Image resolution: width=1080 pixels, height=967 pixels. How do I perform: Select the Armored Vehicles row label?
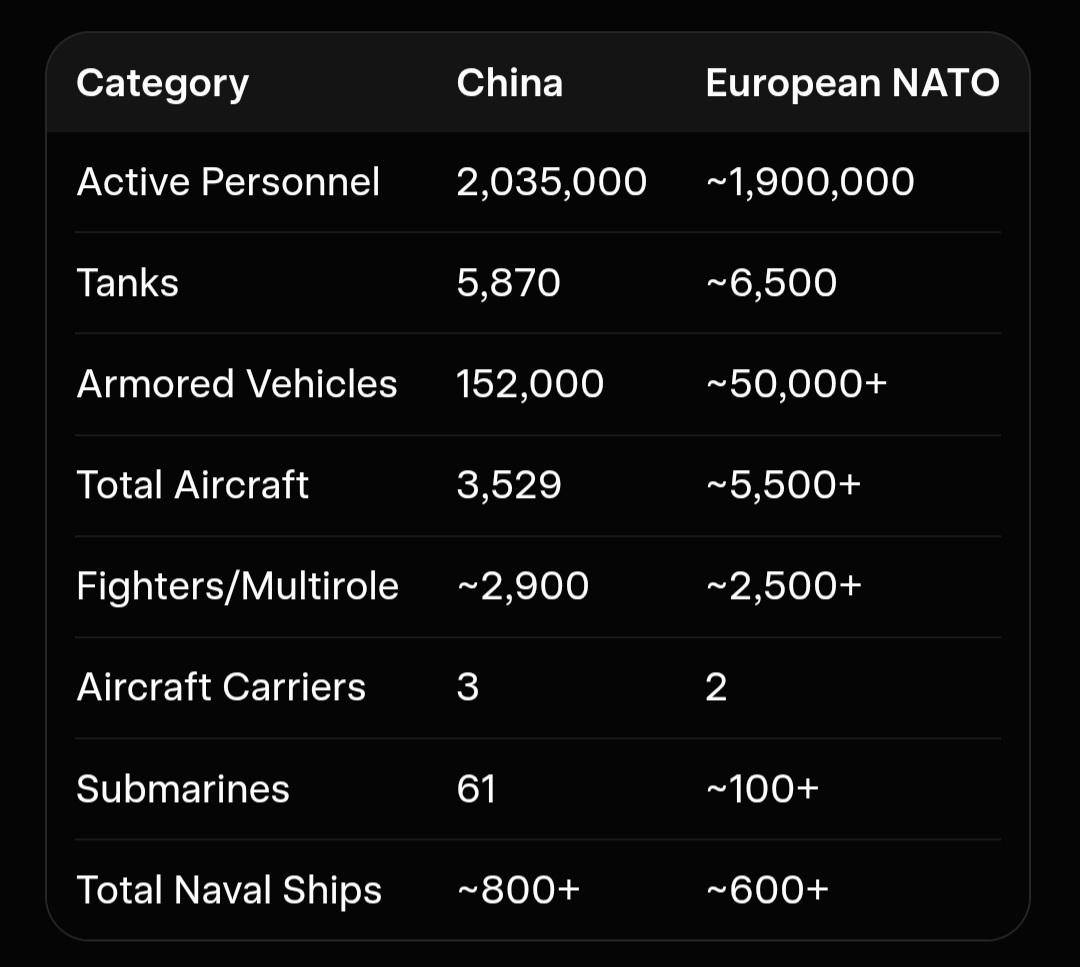click(x=237, y=385)
